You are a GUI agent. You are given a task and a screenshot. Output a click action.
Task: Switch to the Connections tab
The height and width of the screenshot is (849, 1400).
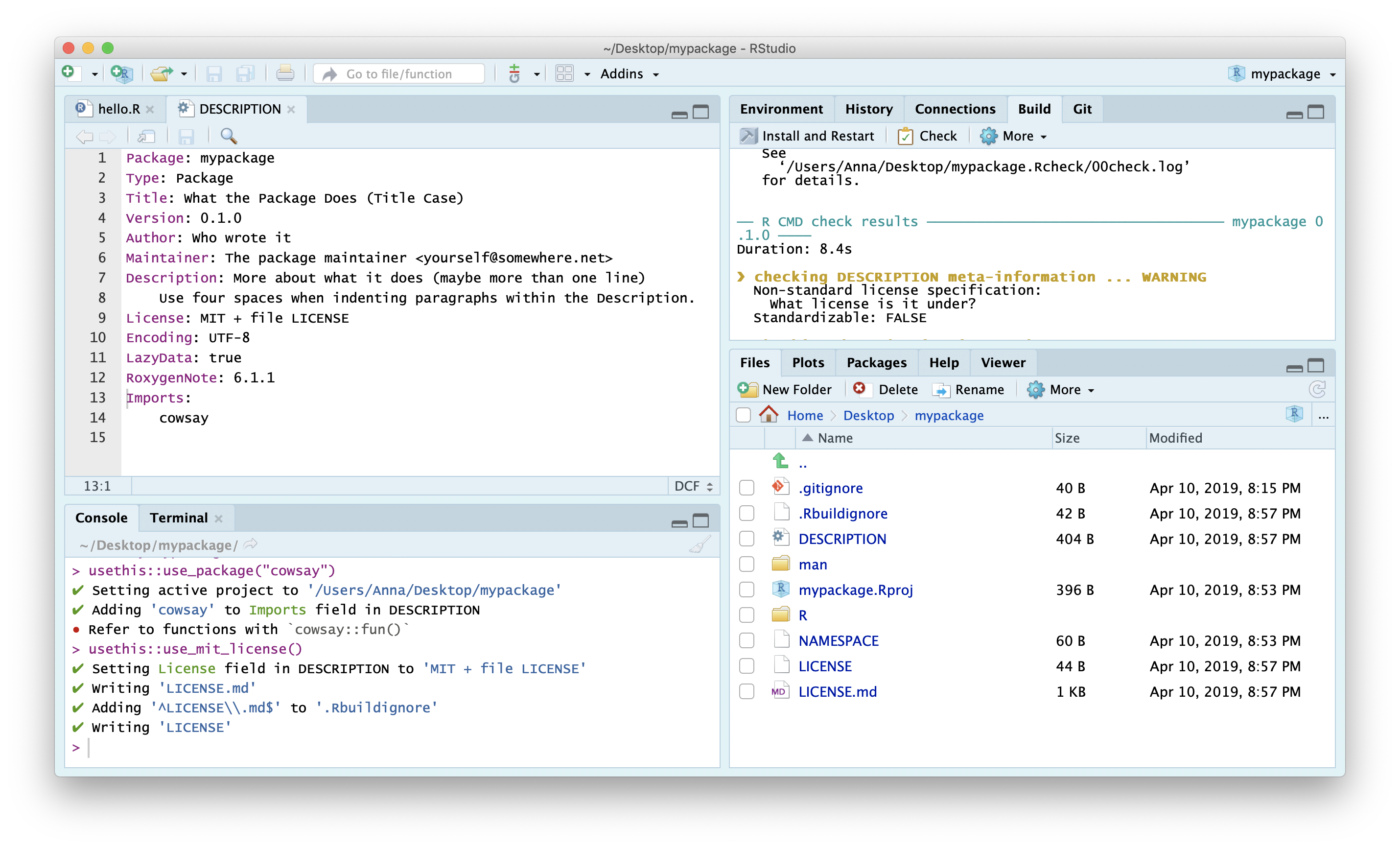point(955,109)
